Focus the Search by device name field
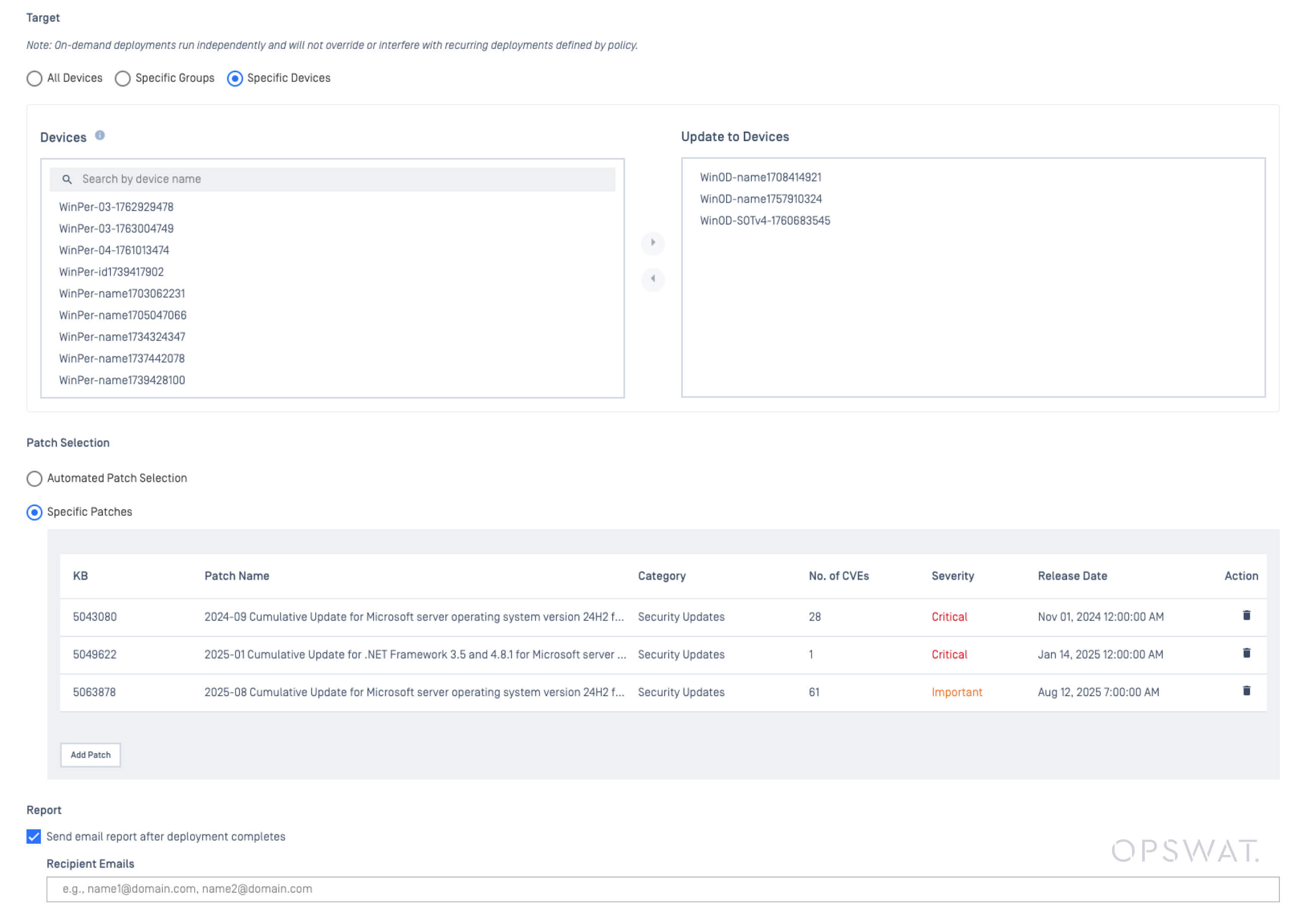This screenshot has width=1295, height=924. (x=341, y=179)
